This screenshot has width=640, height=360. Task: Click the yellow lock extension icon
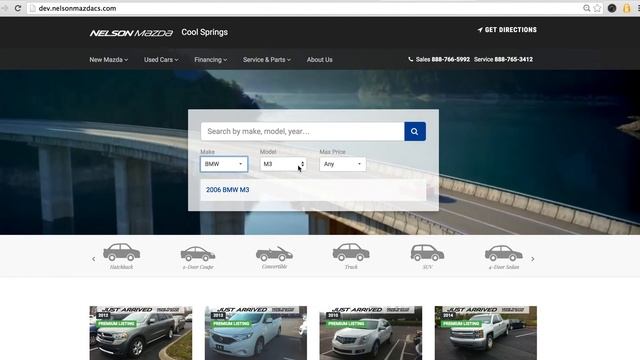tap(627, 8)
